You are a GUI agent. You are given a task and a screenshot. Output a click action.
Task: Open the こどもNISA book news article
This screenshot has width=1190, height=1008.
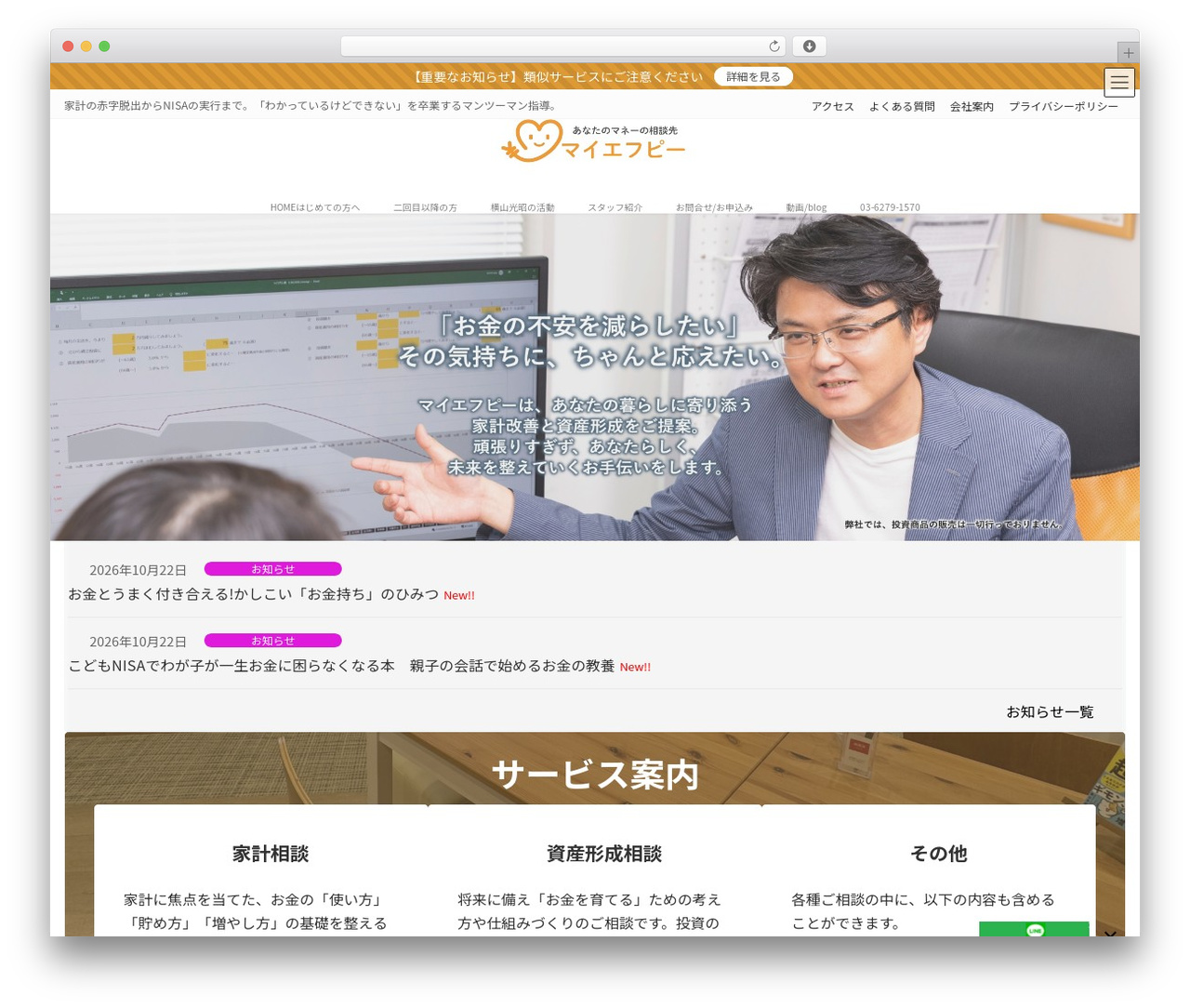click(341, 666)
